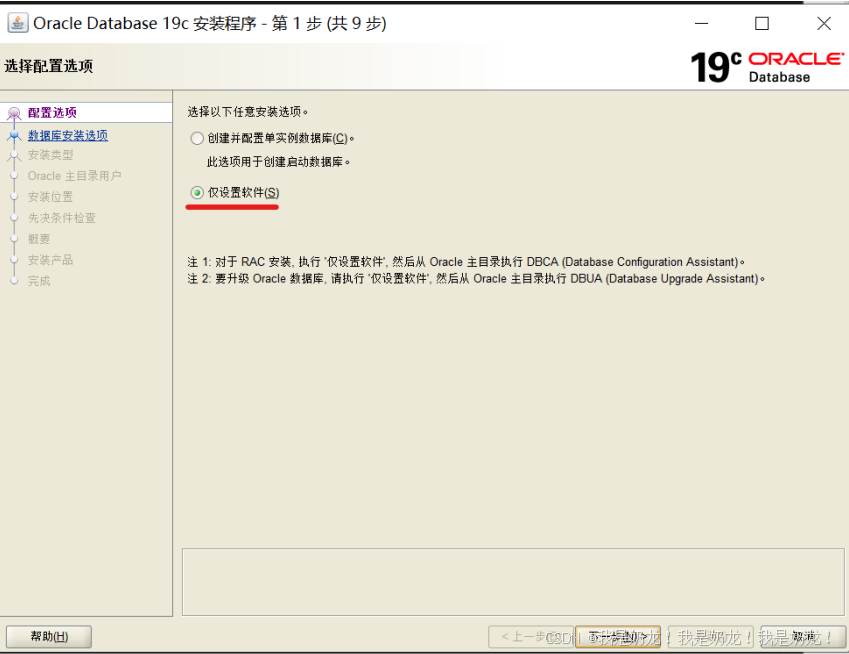Open help with 帮助(H) button
The width and height of the screenshot is (849, 654).
[49, 637]
